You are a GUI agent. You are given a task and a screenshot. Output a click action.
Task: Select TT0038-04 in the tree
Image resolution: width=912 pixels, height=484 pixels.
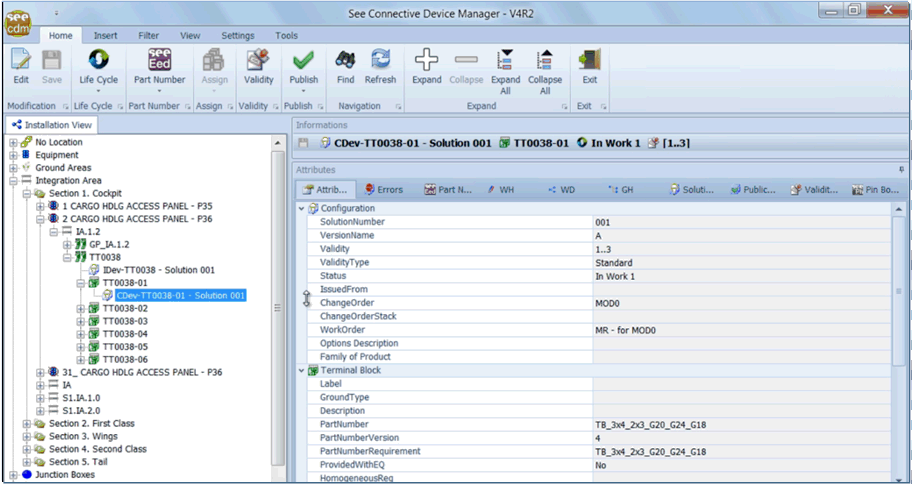click(x=125, y=334)
